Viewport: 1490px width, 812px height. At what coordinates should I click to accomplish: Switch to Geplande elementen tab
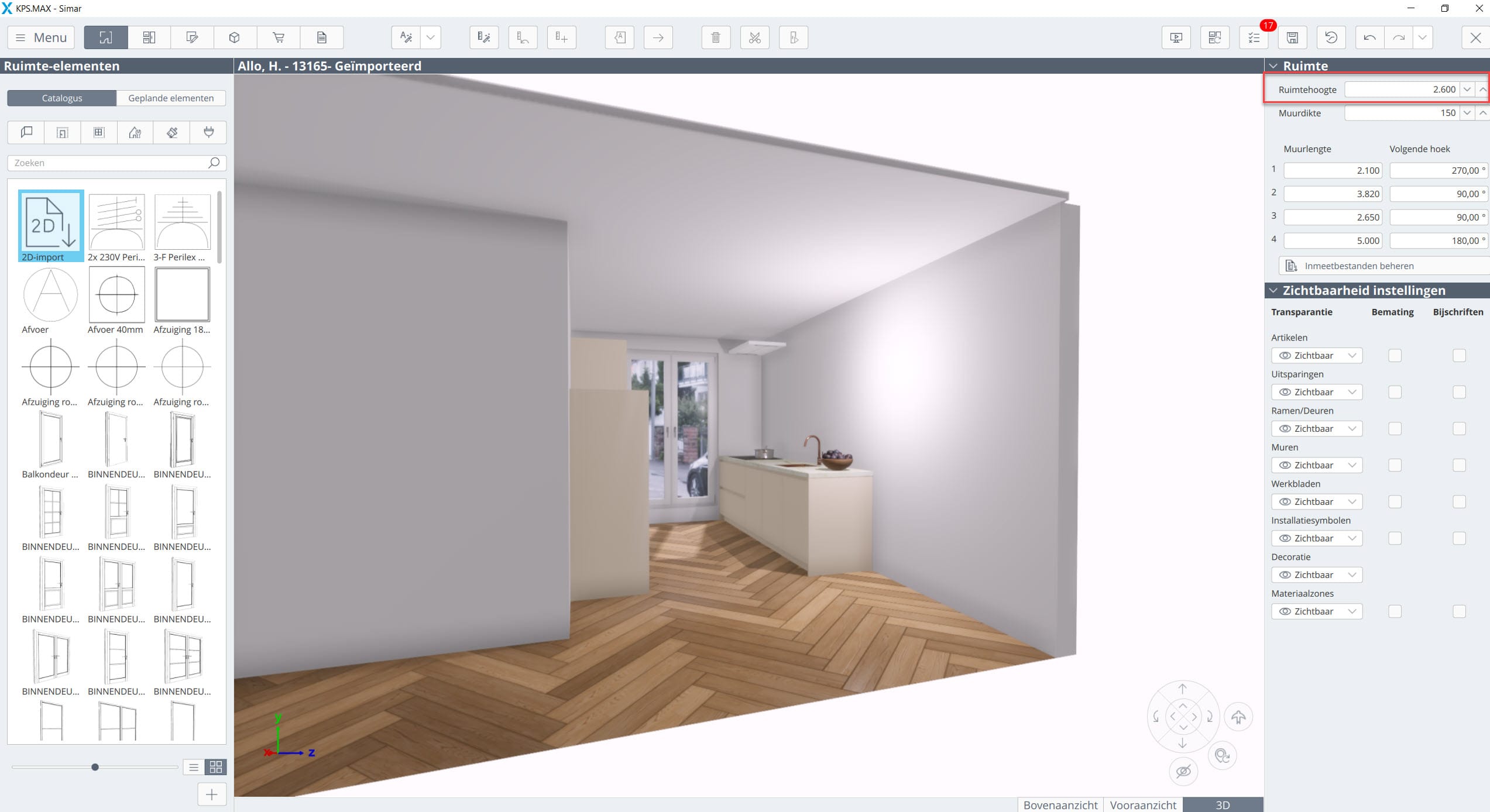pos(171,98)
